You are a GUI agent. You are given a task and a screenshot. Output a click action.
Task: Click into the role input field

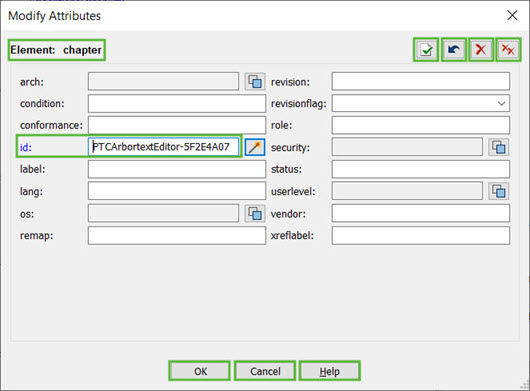(x=420, y=125)
